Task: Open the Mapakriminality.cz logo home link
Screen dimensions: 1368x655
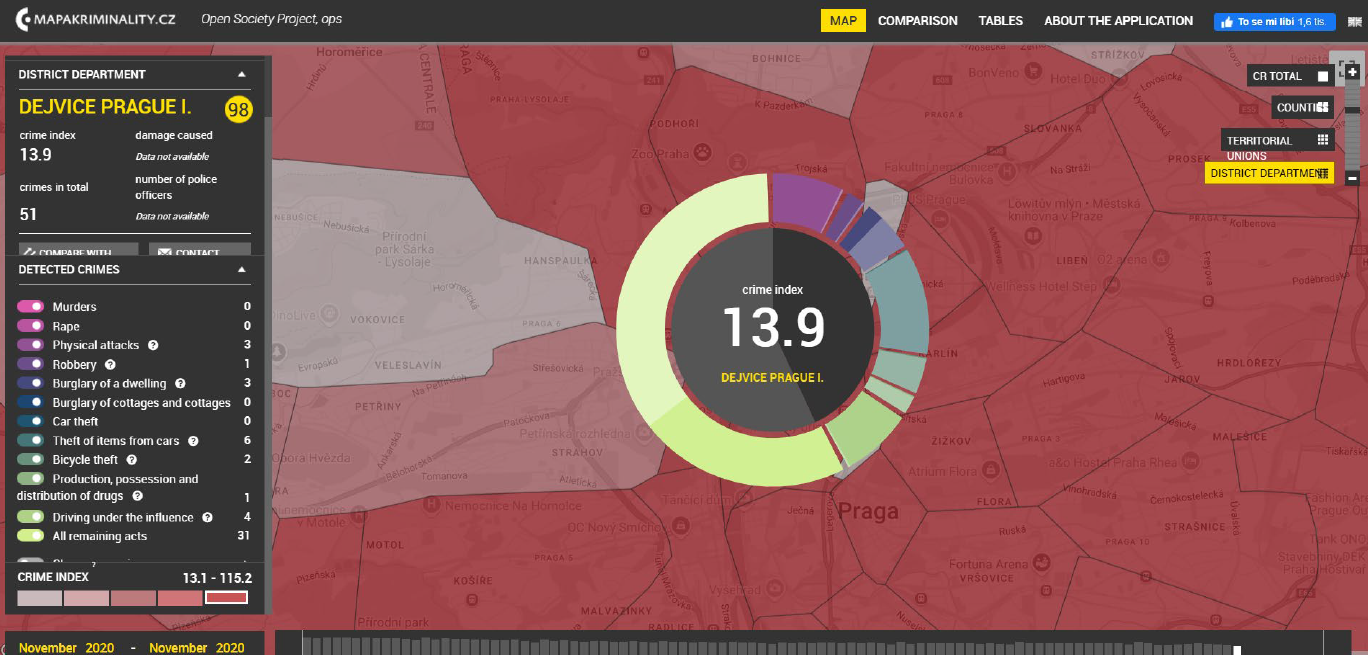Action: (x=95, y=20)
